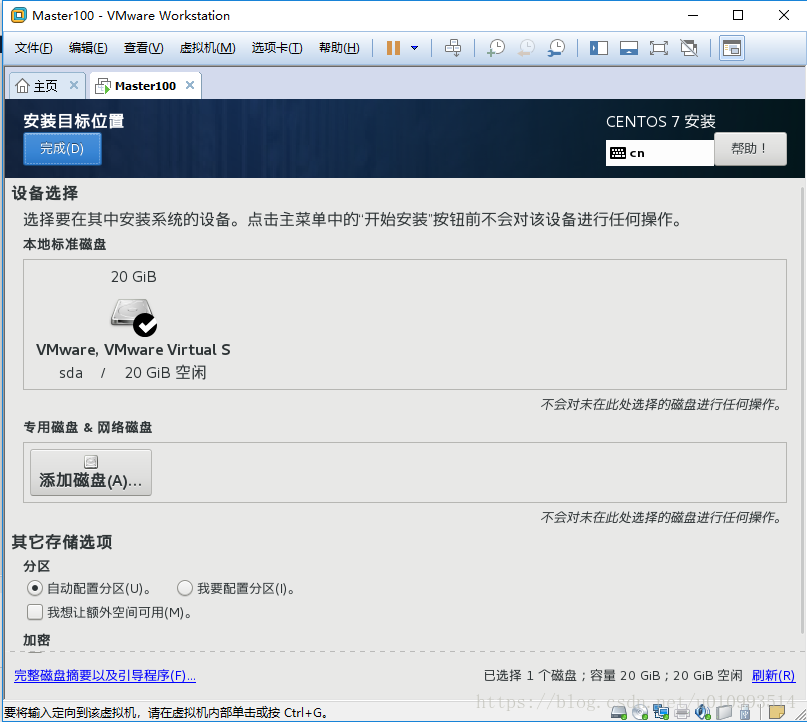Revert to snapshot using the clock-arrow icon

526,48
